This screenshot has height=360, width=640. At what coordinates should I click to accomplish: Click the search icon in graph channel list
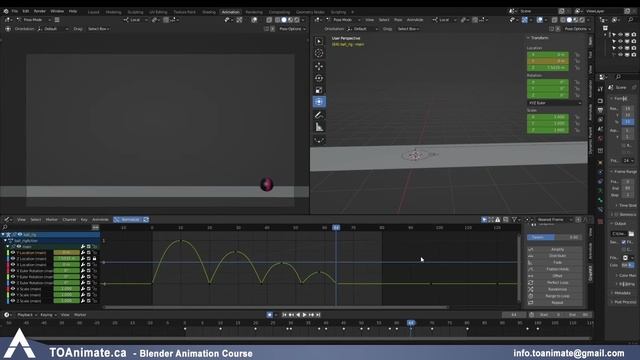click(x=5, y=227)
